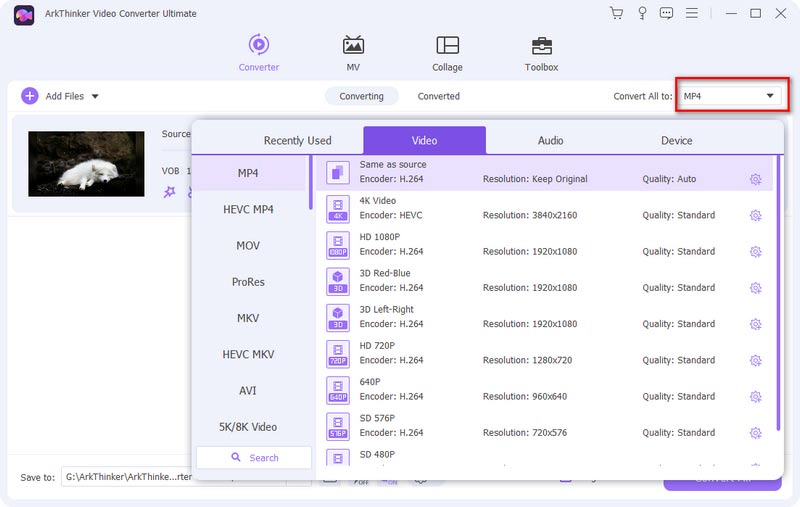This screenshot has height=507, width=800.
Task: Click the key registration icon
Action: click(x=642, y=13)
